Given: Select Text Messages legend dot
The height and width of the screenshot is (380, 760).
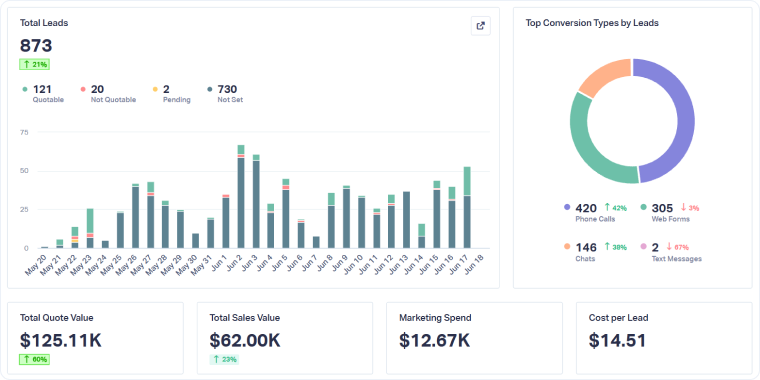Looking at the screenshot, I should pyautogui.click(x=644, y=247).
